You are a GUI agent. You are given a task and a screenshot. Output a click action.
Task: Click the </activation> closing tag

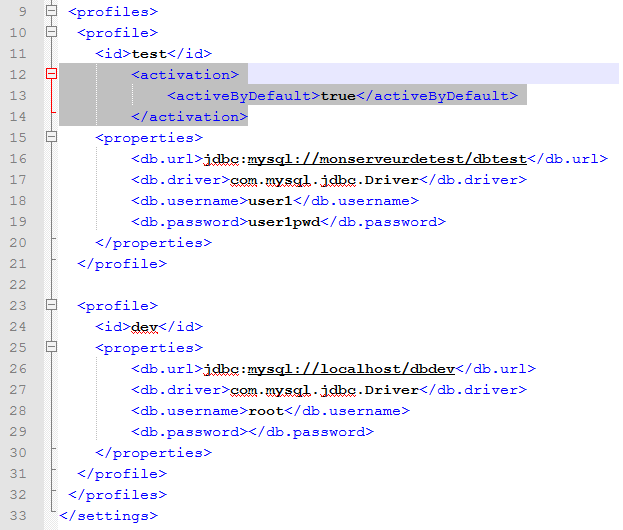(x=190, y=117)
